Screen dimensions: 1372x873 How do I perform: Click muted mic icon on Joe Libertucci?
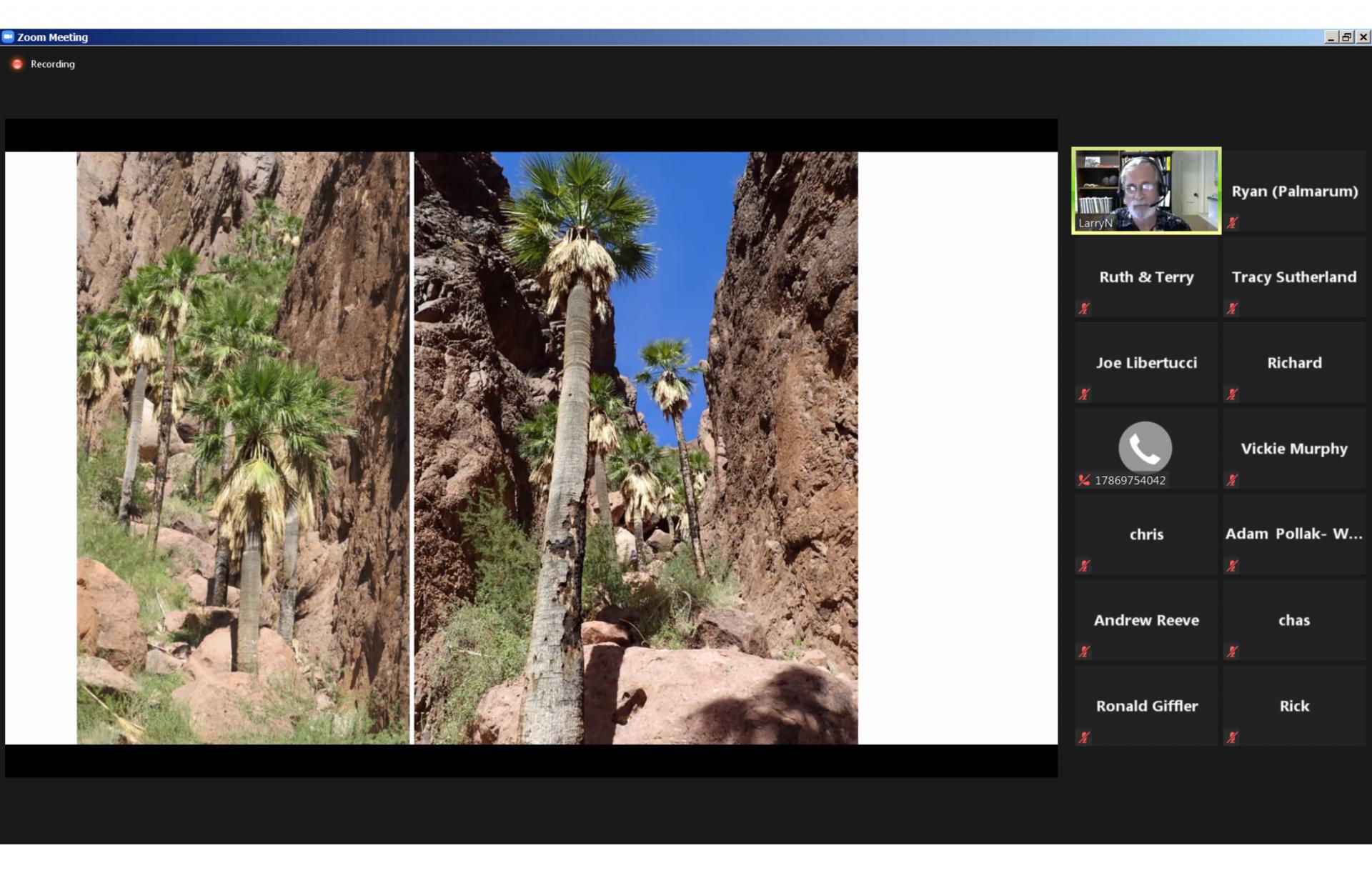point(1084,394)
